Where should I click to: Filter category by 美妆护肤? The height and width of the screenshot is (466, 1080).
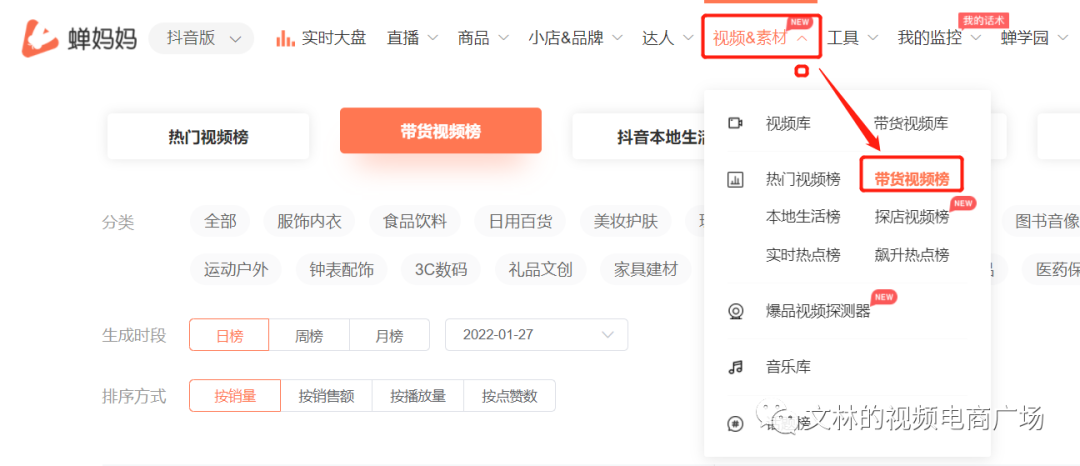pyautogui.click(x=626, y=222)
